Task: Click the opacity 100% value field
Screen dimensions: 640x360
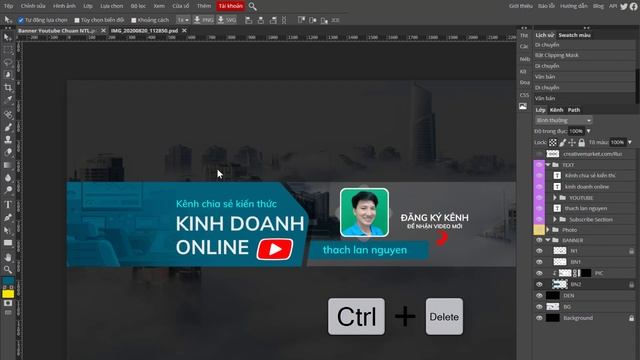Action: [576, 131]
